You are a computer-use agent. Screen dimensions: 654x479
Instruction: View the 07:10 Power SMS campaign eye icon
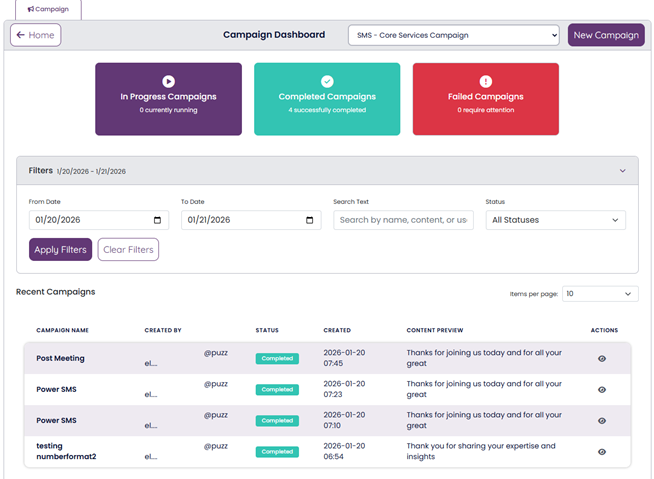point(601,421)
